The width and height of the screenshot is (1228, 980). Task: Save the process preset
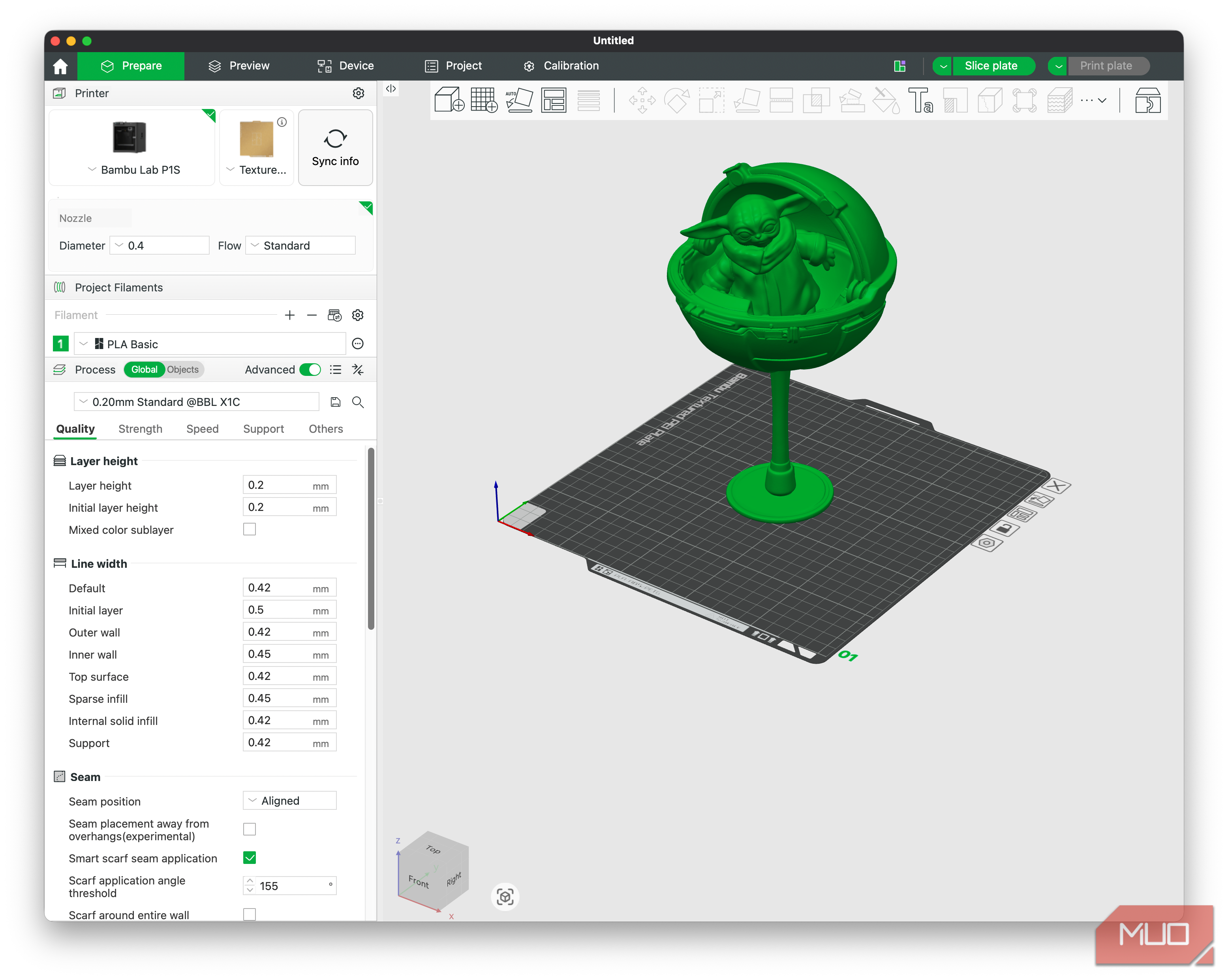pos(336,402)
